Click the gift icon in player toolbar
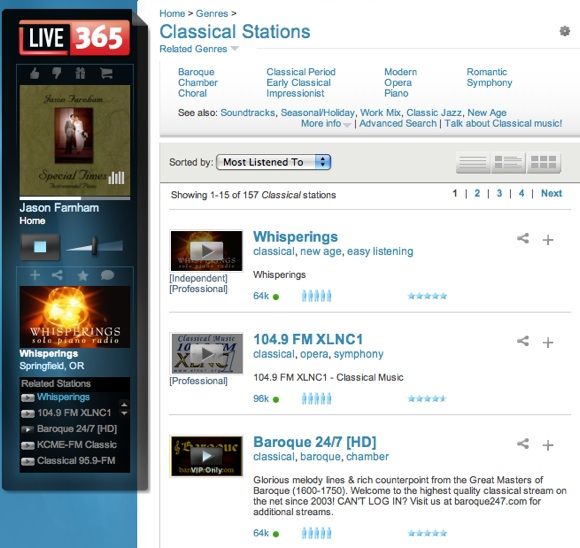The image size is (580, 548). (80, 73)
